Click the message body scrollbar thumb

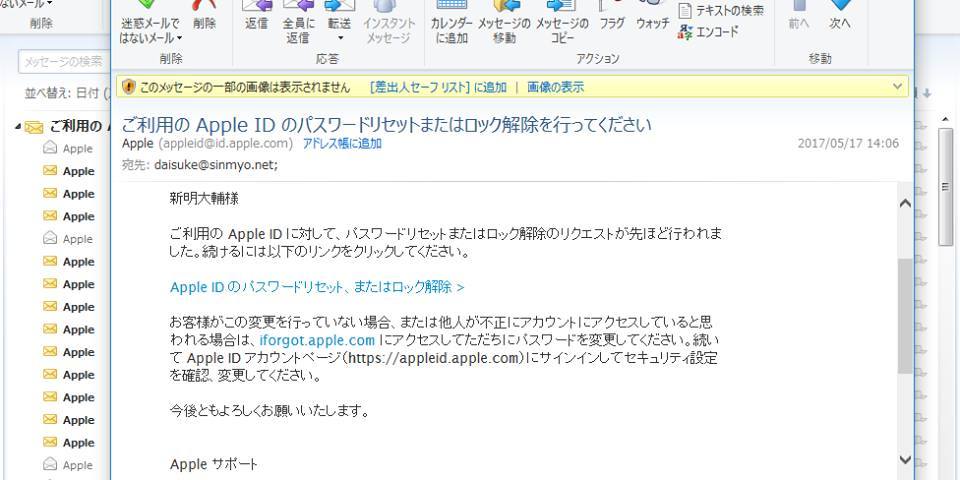coord(905,316)
